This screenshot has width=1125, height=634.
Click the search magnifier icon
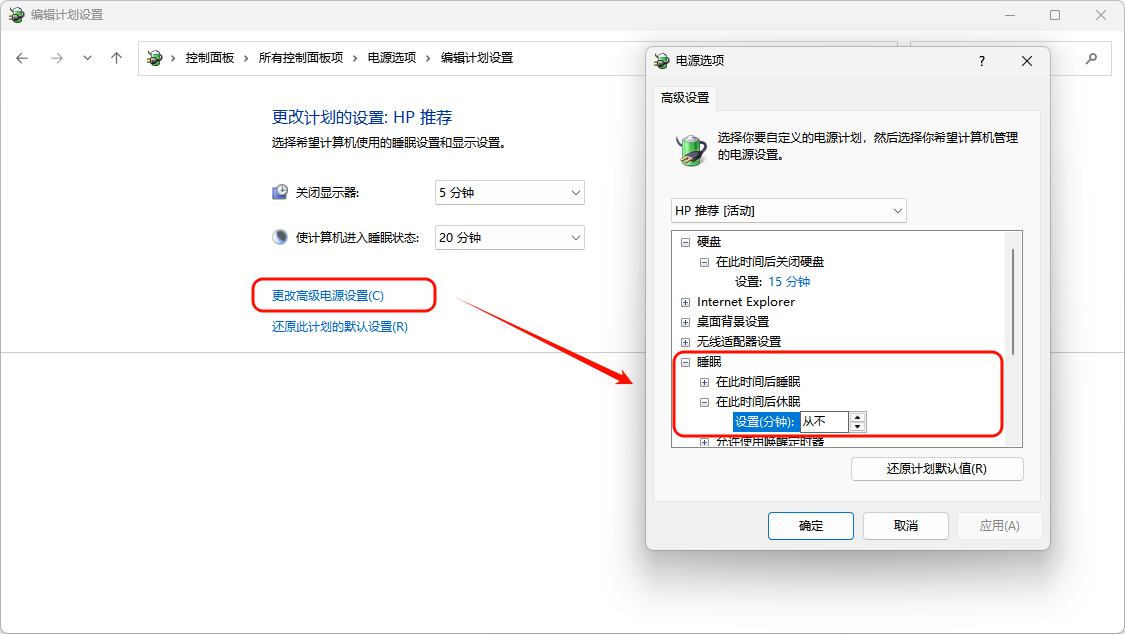[x=1091, y=58]
